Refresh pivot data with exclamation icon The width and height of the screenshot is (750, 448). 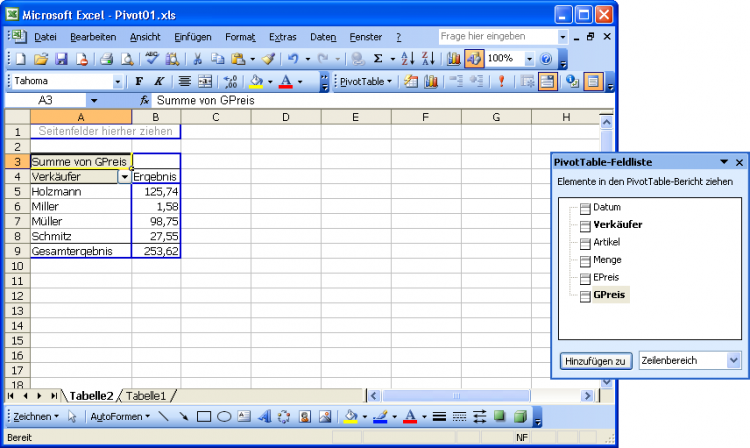(501, 82)
